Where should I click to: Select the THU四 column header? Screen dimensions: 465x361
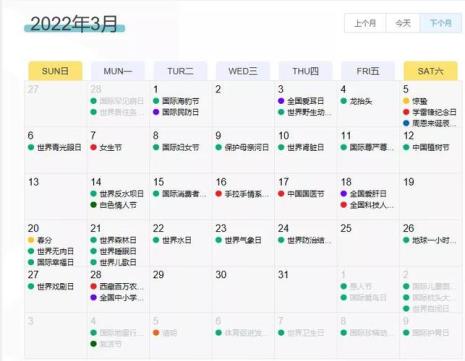305,71
